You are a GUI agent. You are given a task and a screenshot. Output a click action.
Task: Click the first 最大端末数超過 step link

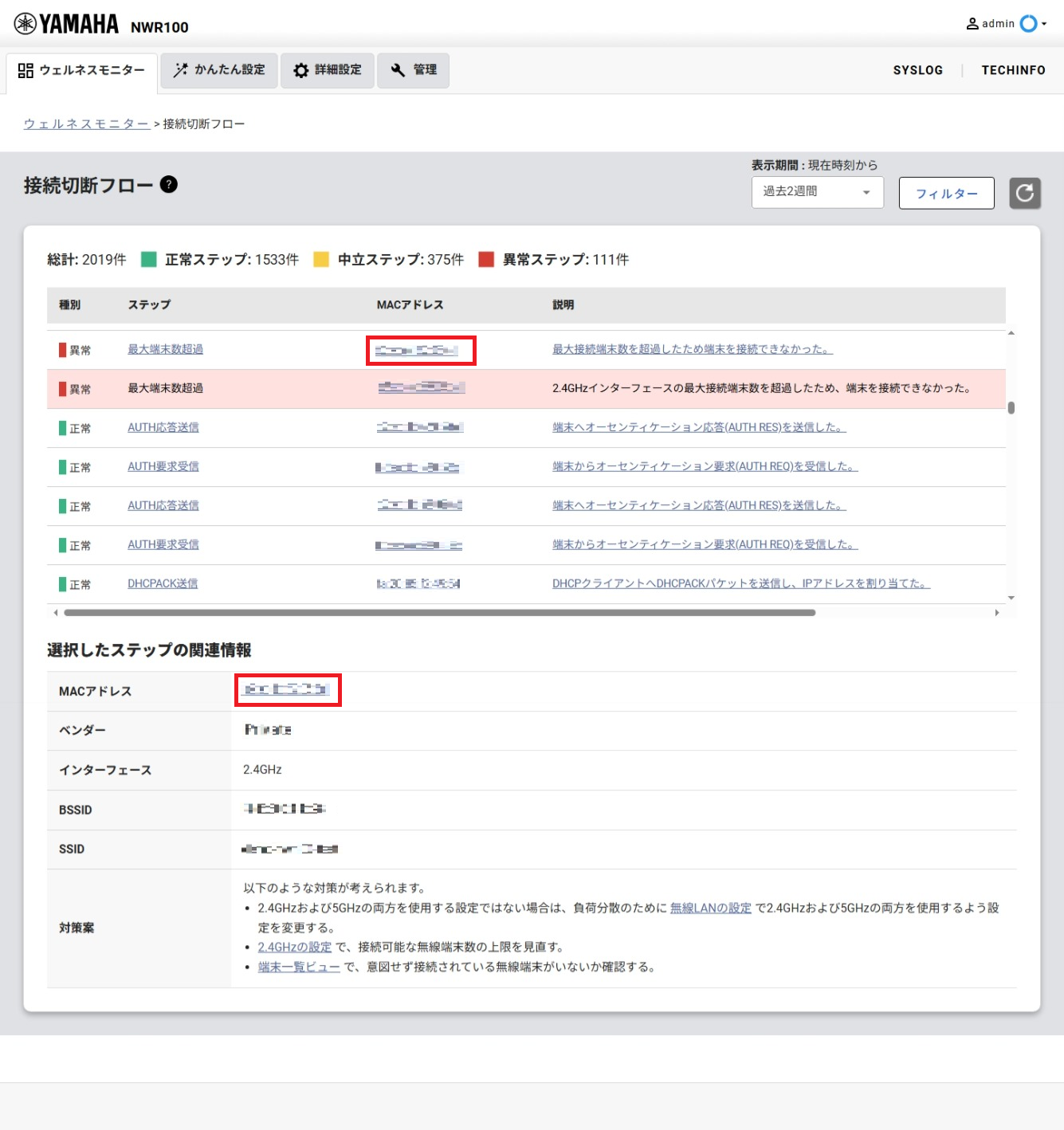point(163,348)
